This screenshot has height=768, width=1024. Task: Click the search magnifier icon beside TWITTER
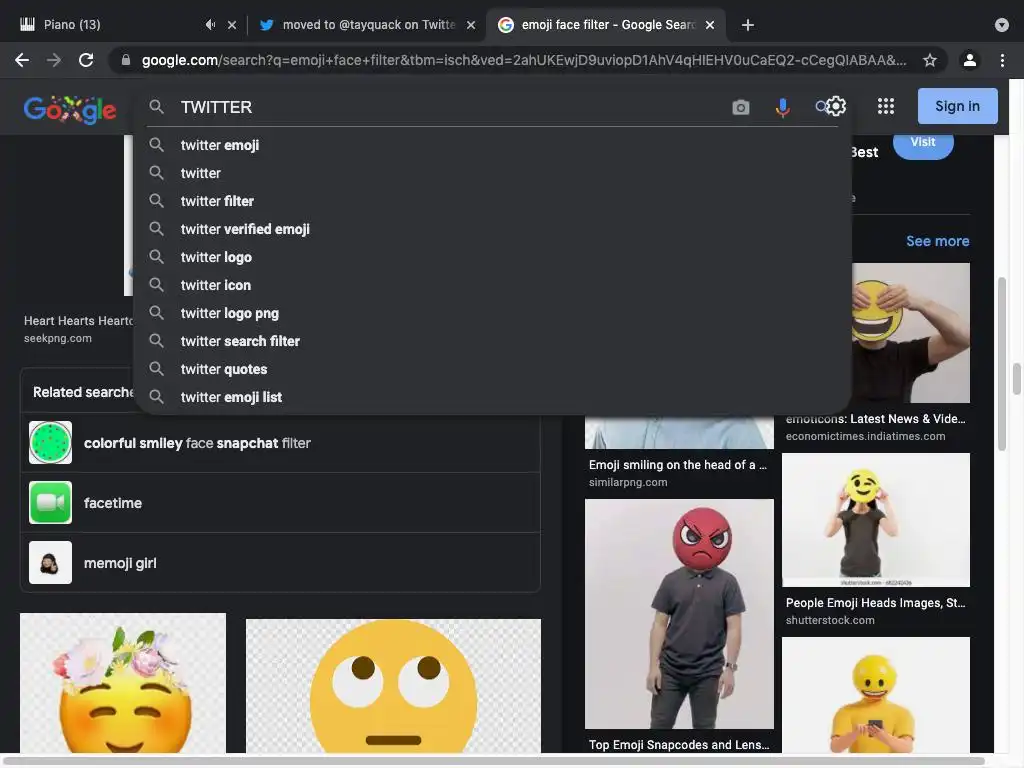[x=156, y=106]
